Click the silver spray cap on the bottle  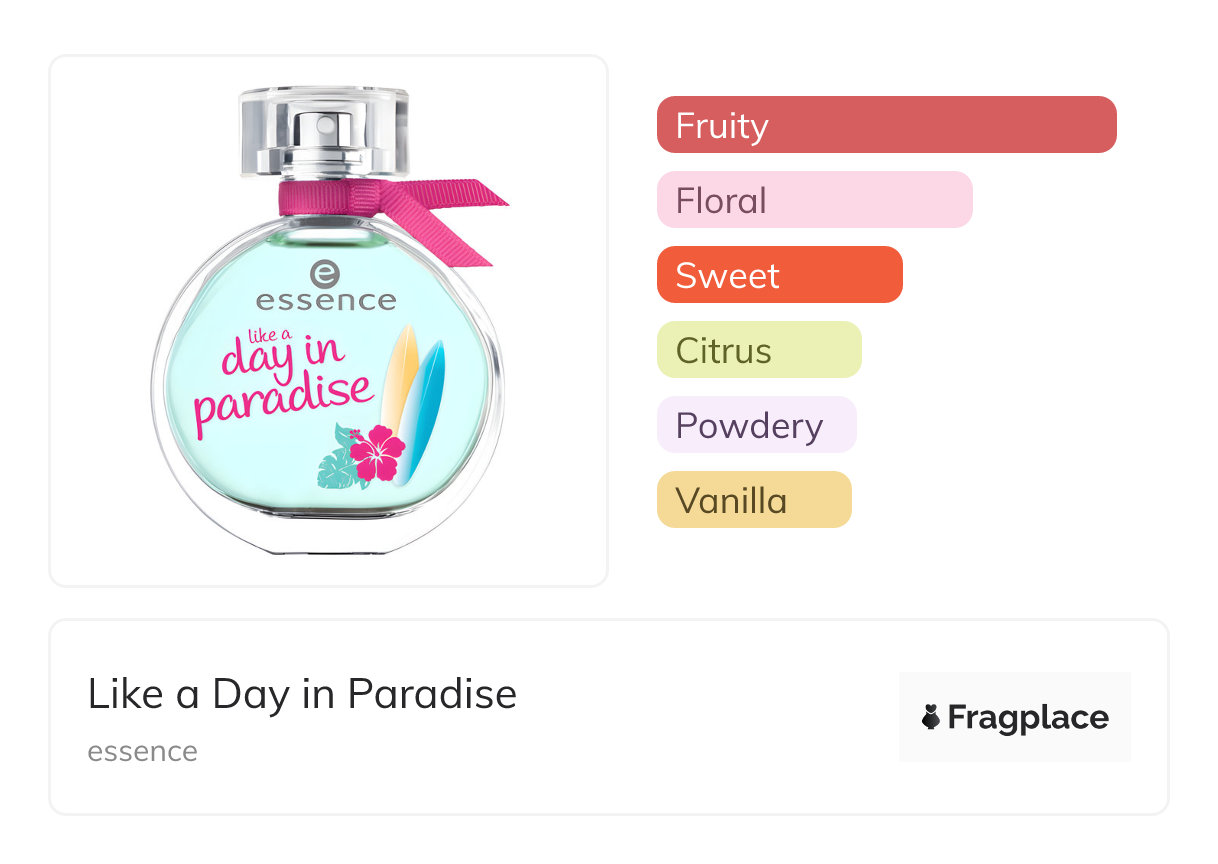pos(324,132)
